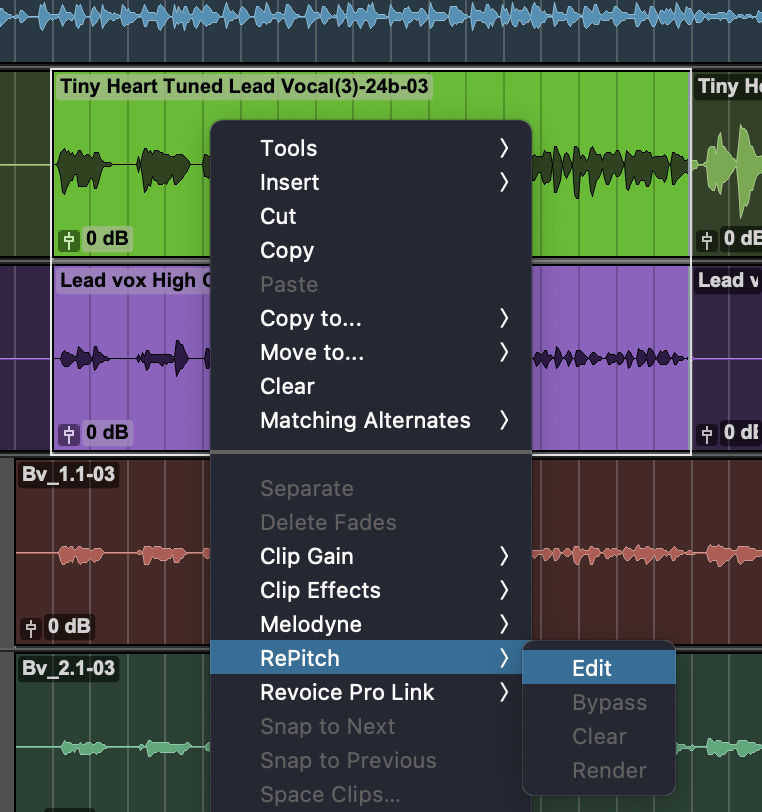Choose Edit in the RePitch submenu

point(592,669)
